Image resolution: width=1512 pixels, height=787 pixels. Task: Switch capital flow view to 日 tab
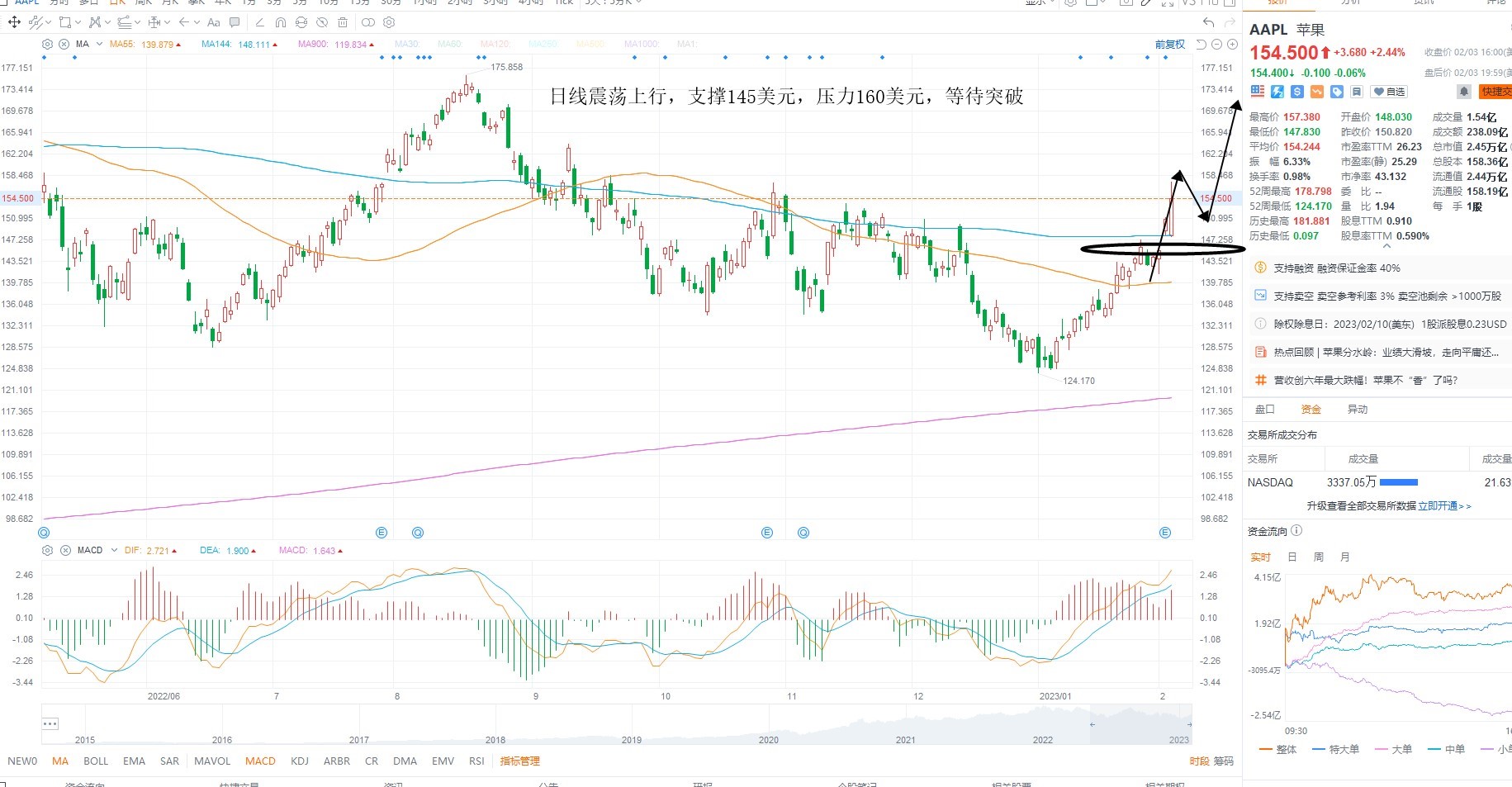click(1292, 557)
